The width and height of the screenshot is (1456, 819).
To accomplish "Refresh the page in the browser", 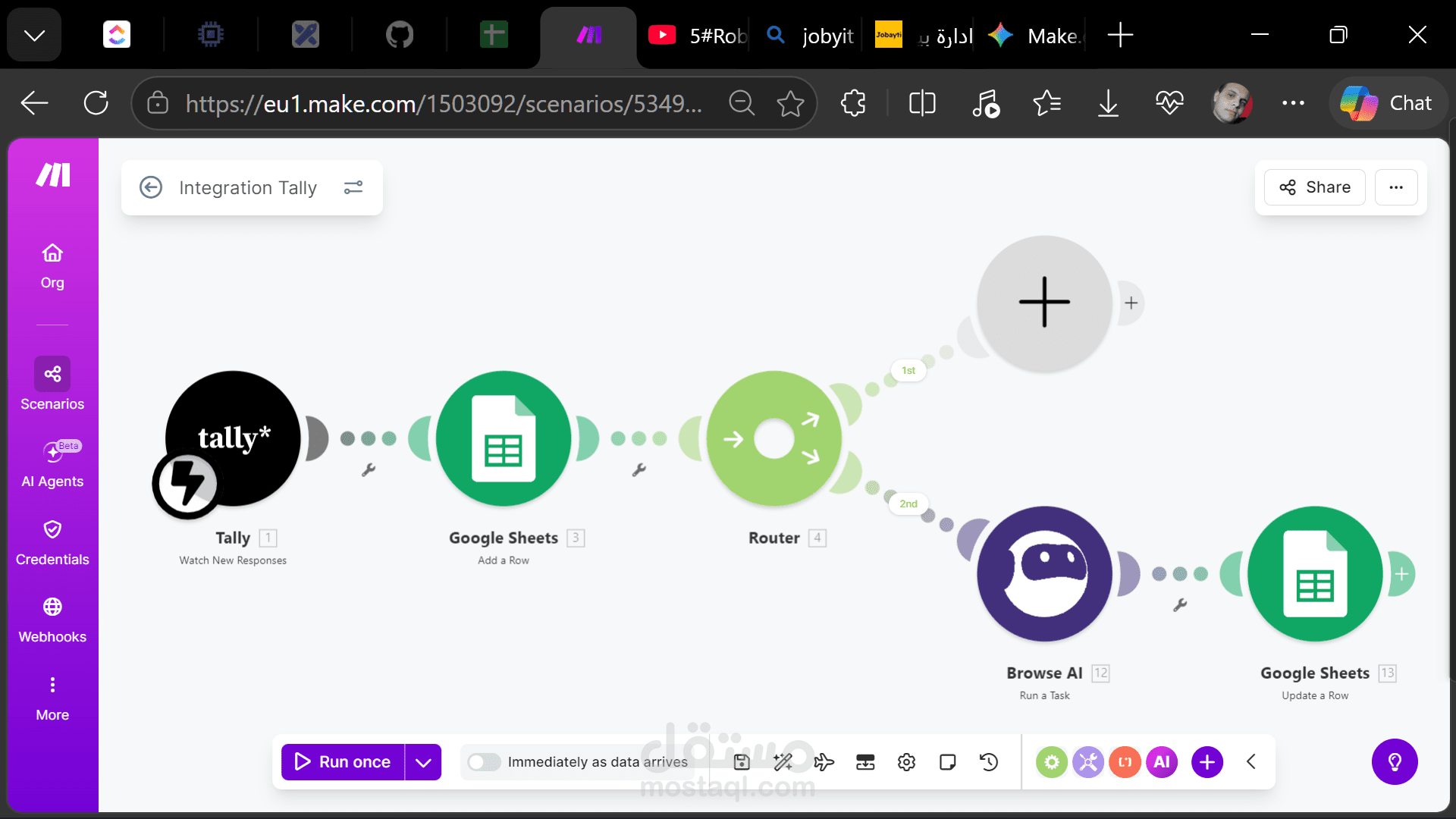I will [x=96, y=103].
